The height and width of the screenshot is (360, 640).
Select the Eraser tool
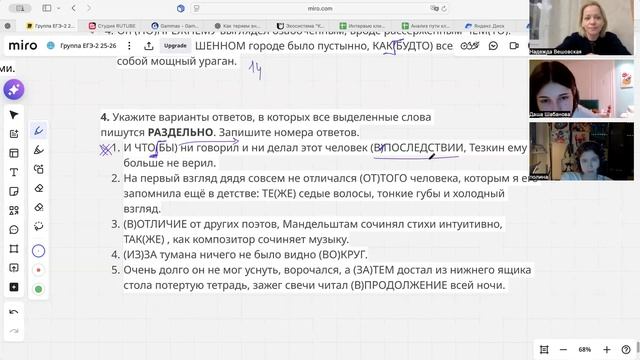(39, 188)
